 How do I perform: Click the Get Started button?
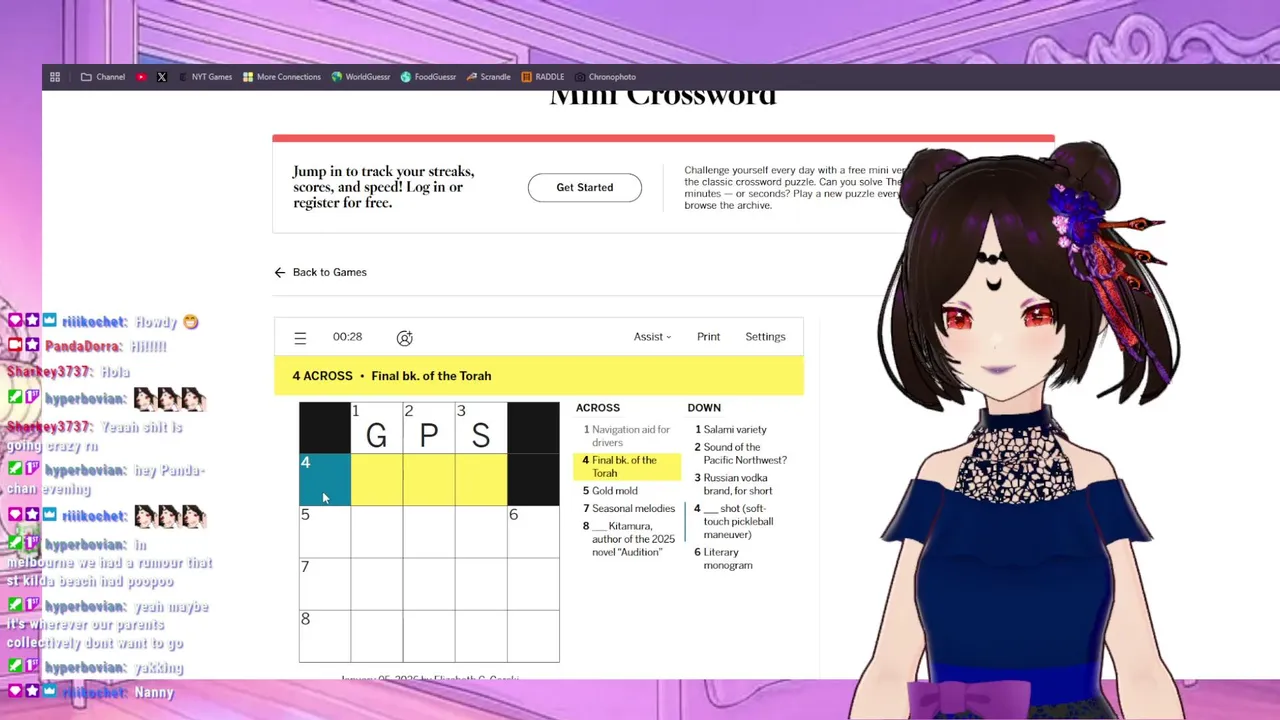tap(585, 187)
